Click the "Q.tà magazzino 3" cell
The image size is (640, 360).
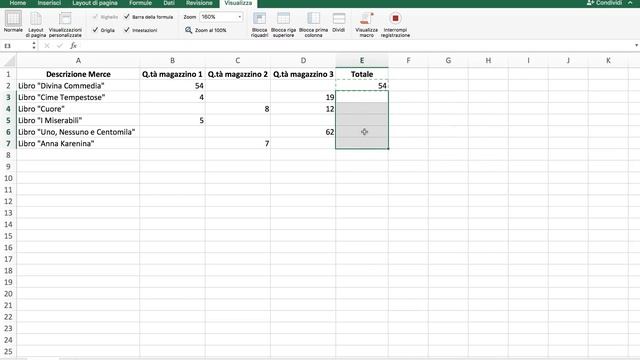click(x=303, y=74)
